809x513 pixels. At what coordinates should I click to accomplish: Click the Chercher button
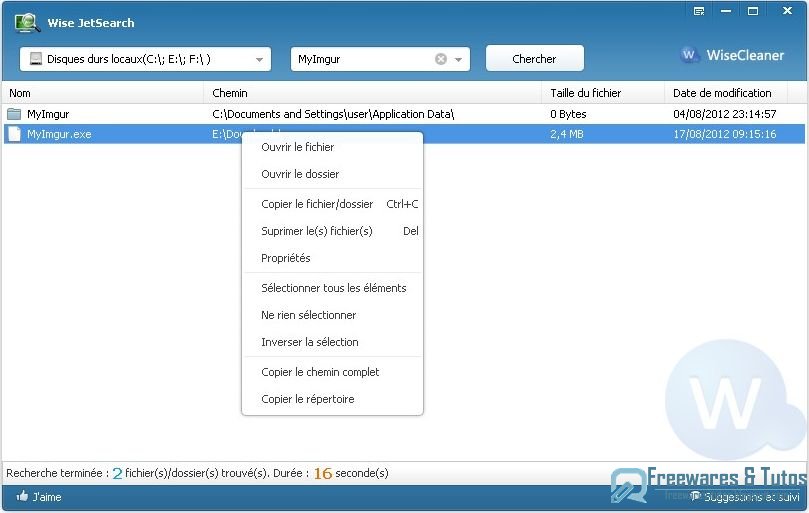535,58
